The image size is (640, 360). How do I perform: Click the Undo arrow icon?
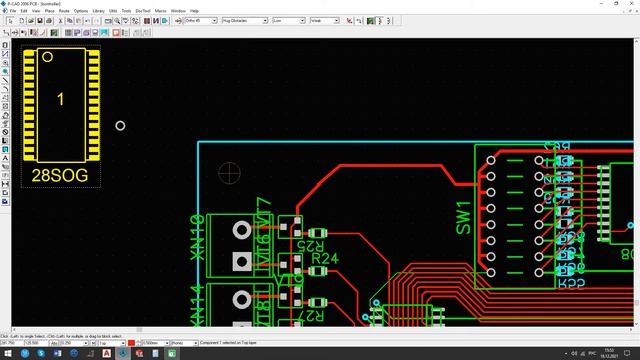87,21
